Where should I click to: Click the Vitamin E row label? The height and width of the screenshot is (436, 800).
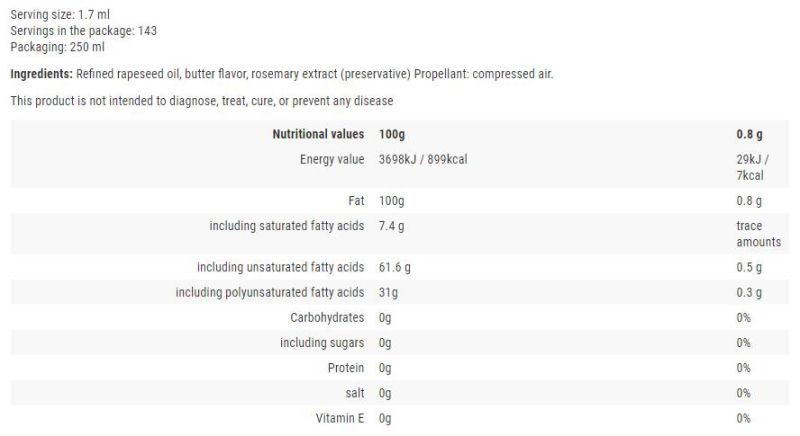[340, 418]
